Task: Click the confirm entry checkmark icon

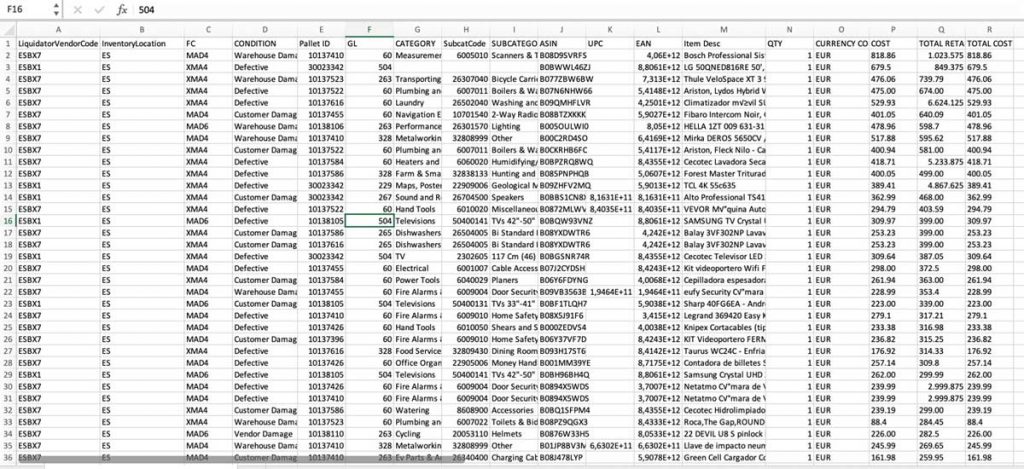Action: point(98,9)
